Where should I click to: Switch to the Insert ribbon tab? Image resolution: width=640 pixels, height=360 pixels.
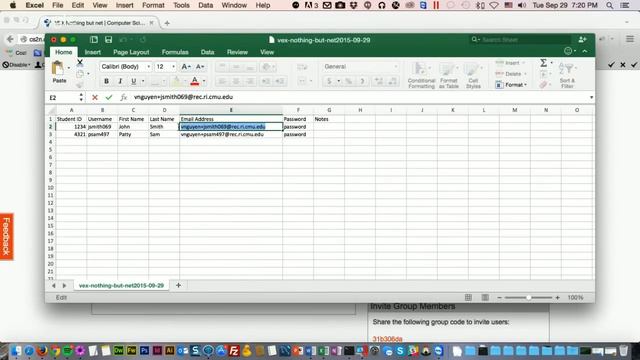pos(93,52)
